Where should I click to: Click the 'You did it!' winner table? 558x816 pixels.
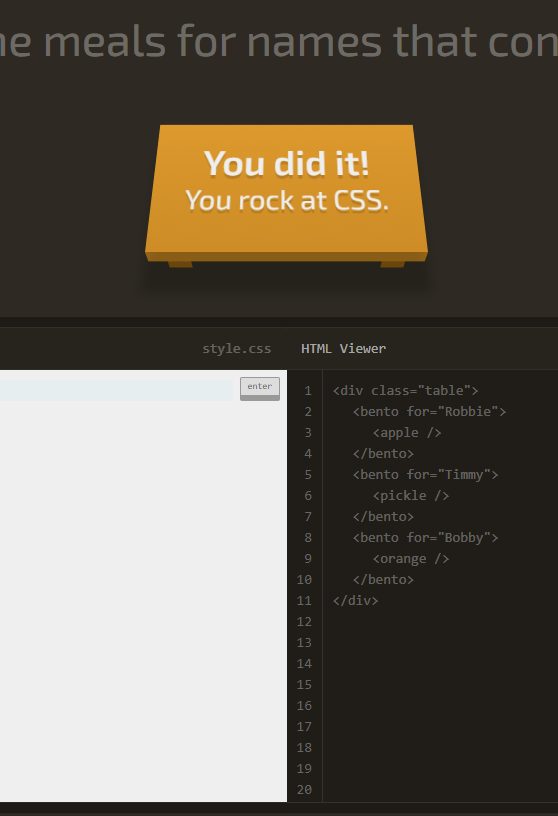(286, 196)
